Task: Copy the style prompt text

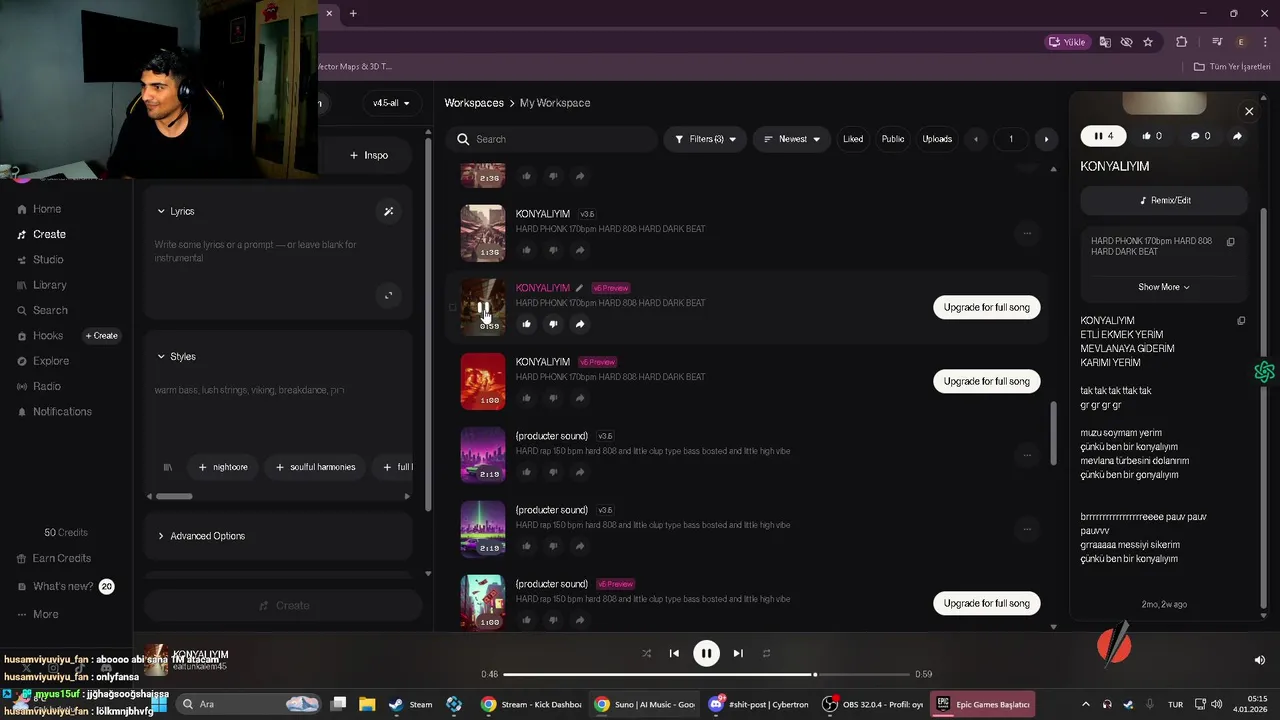Action: tap(1231, 241)
